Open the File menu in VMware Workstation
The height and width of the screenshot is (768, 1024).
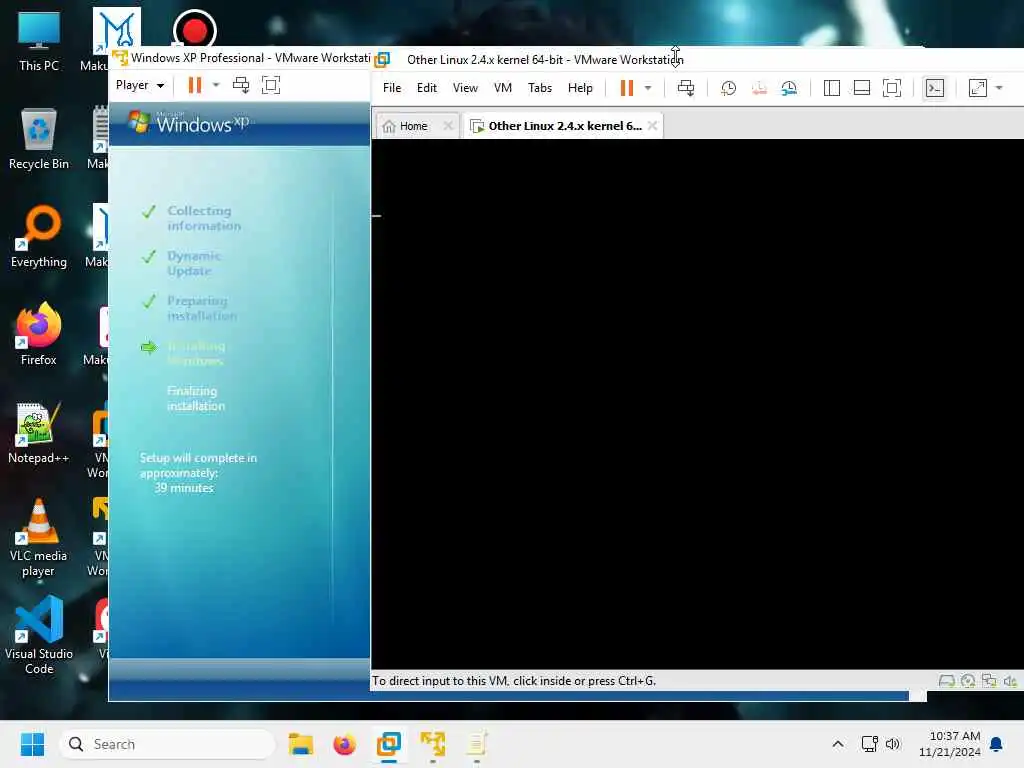point(392,88)
